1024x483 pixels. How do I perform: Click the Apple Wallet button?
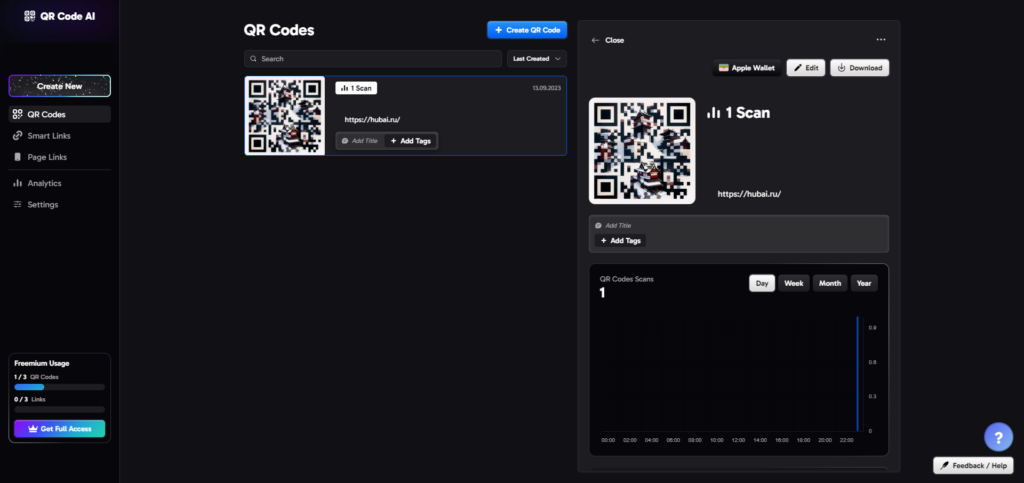click(746, 68)
